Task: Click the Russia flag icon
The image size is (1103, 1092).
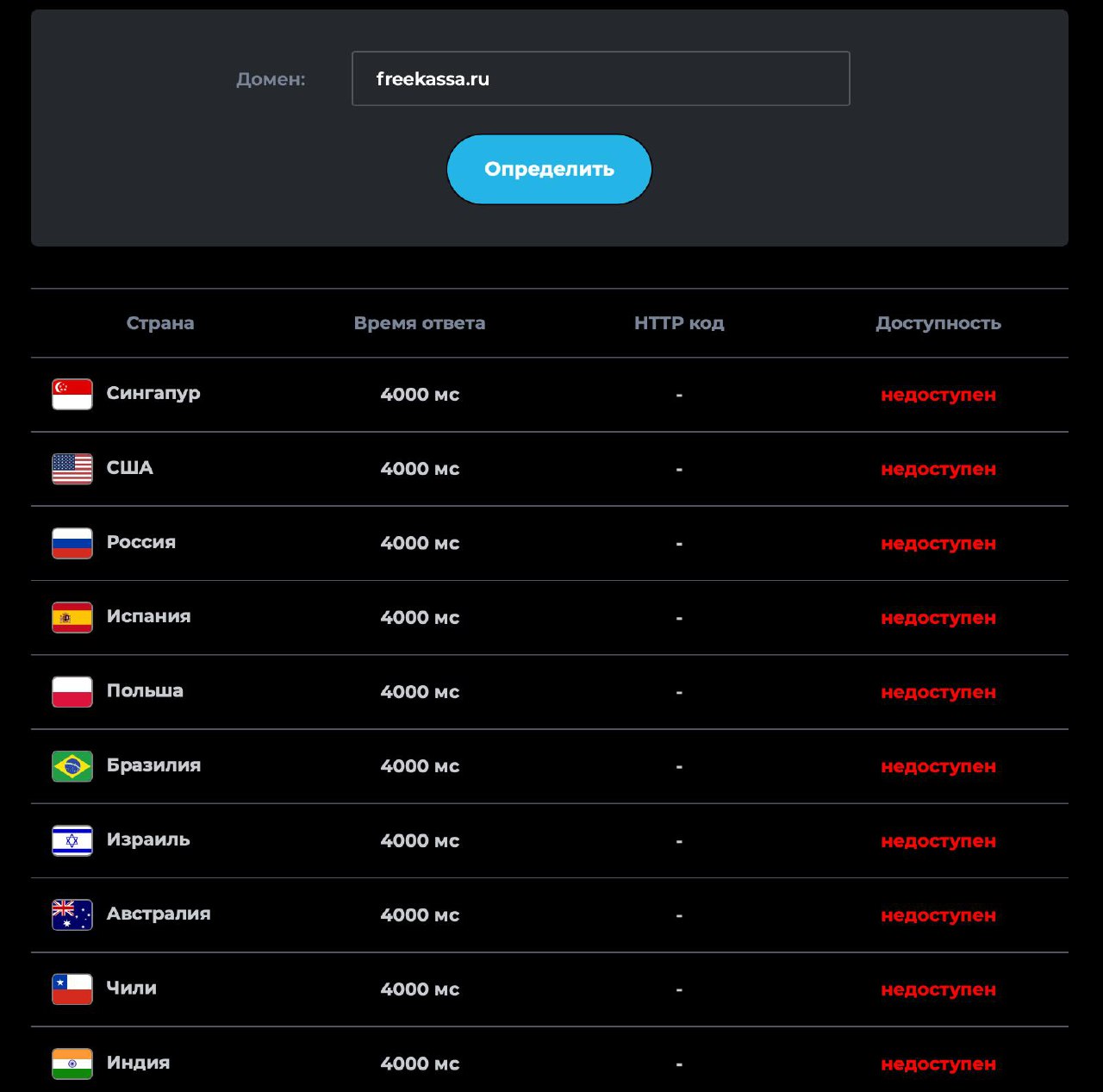Action: [72, 542]
